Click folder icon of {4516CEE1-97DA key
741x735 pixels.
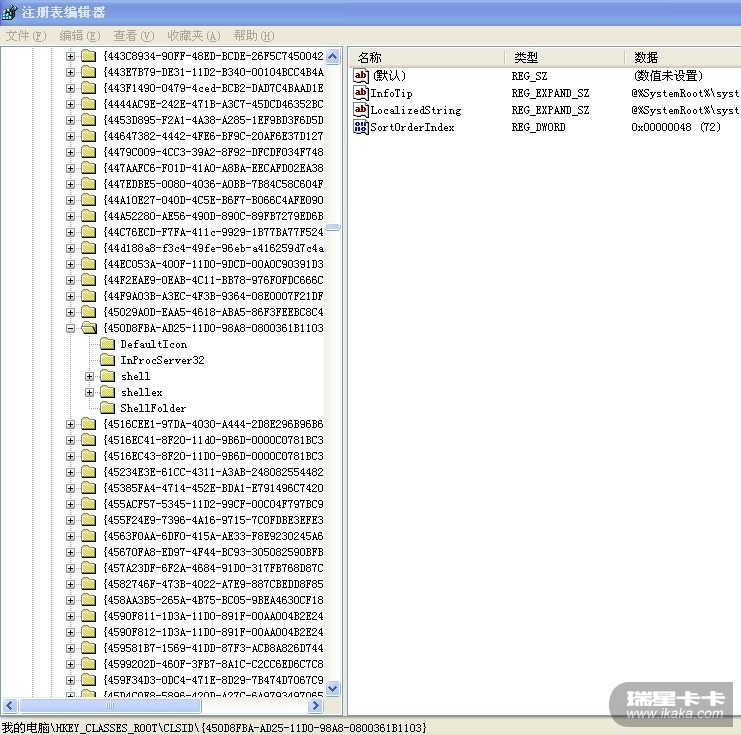(88, 424)
